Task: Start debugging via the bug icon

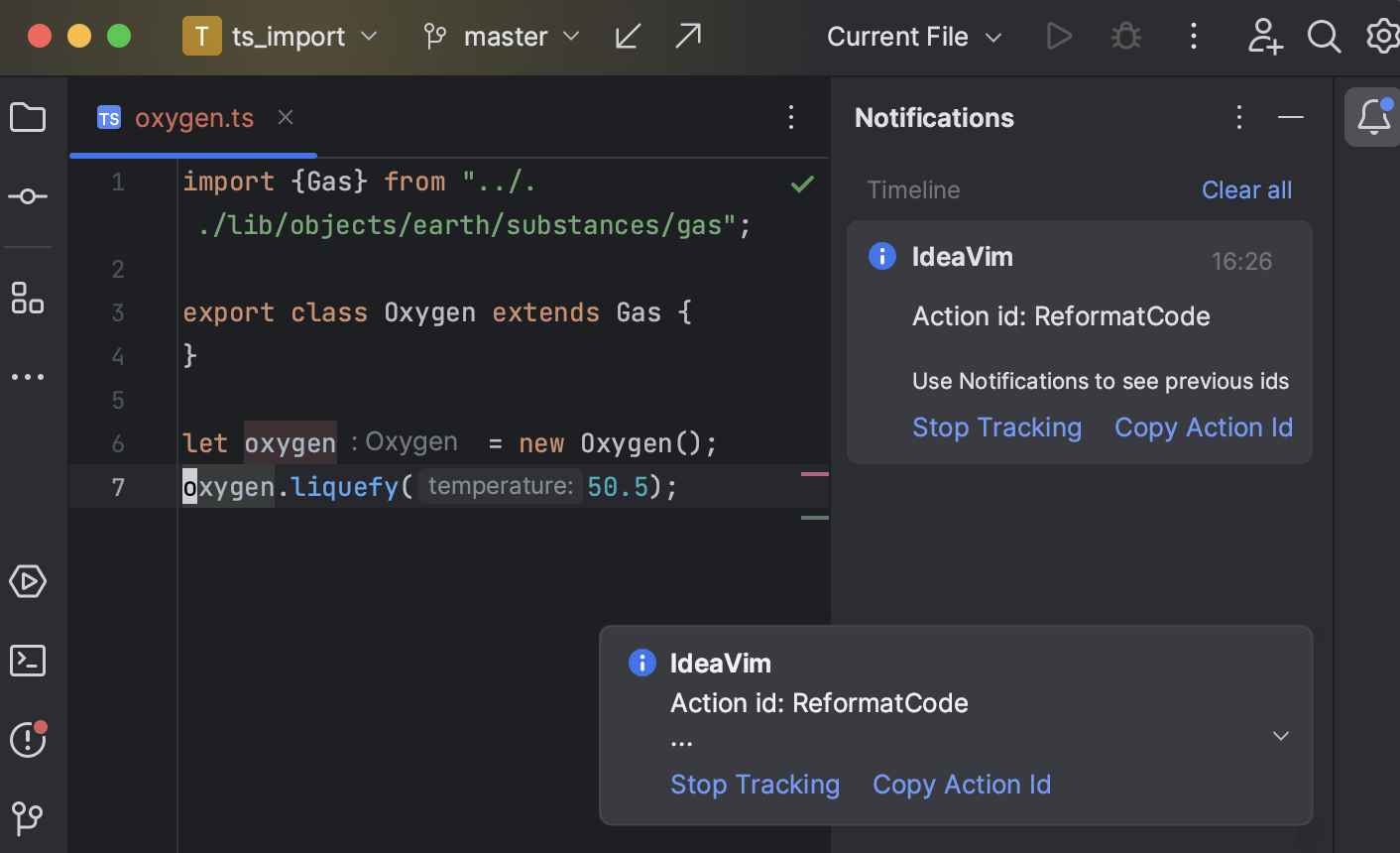Action: point(1125,36)
